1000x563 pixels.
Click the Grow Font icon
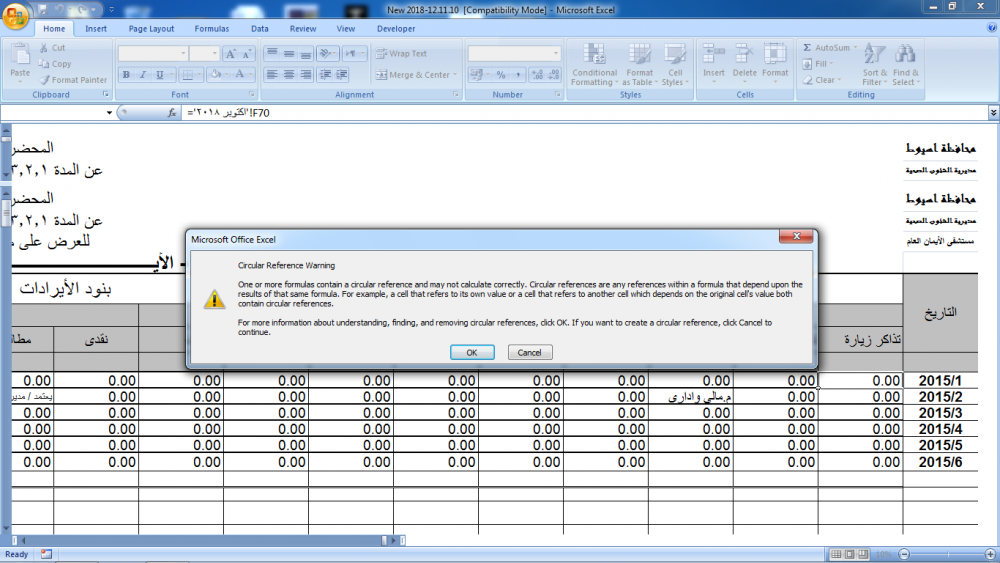tap(231, 54)
